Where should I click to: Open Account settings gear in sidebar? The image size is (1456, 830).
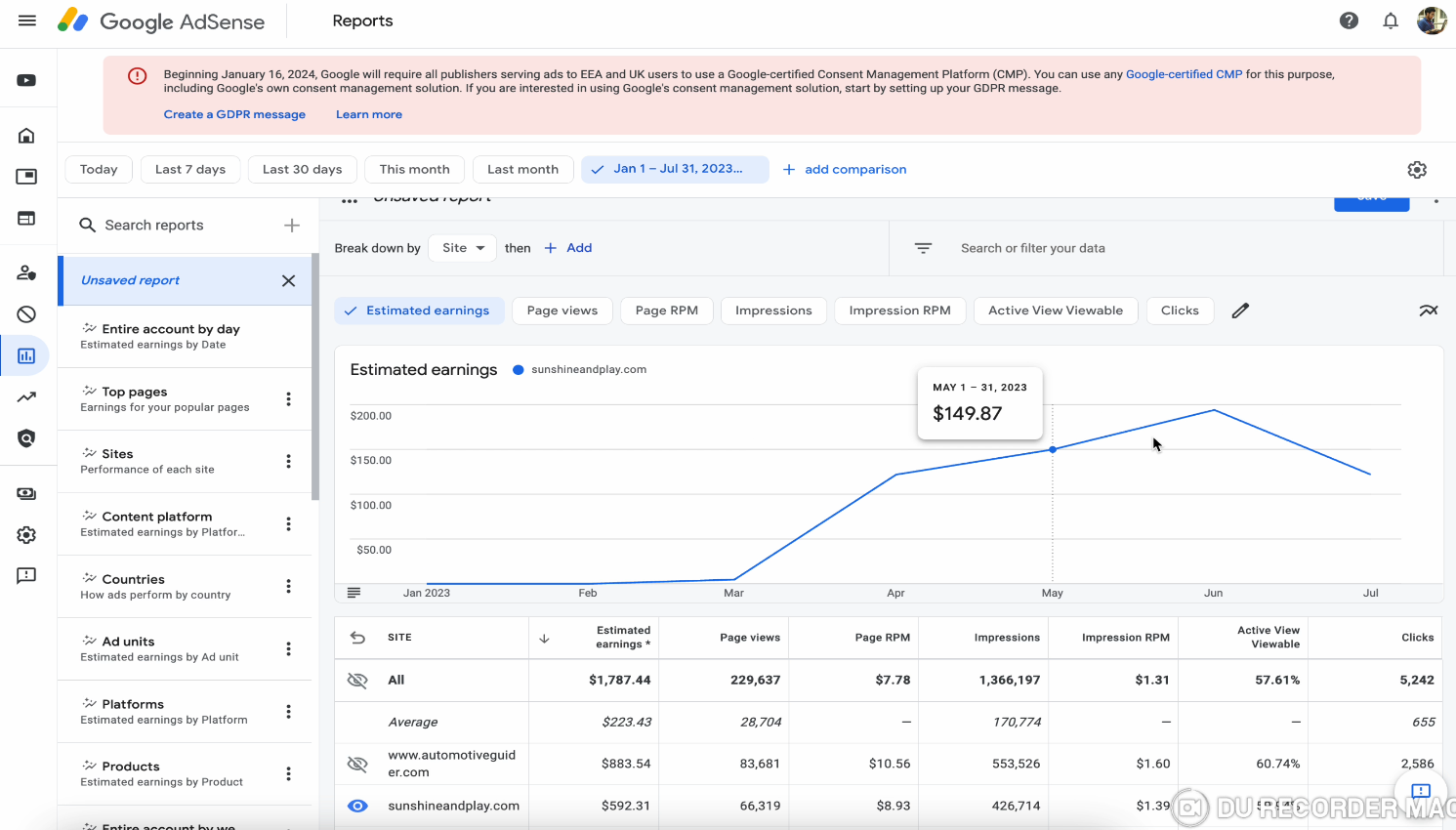[x=26, y=535]
